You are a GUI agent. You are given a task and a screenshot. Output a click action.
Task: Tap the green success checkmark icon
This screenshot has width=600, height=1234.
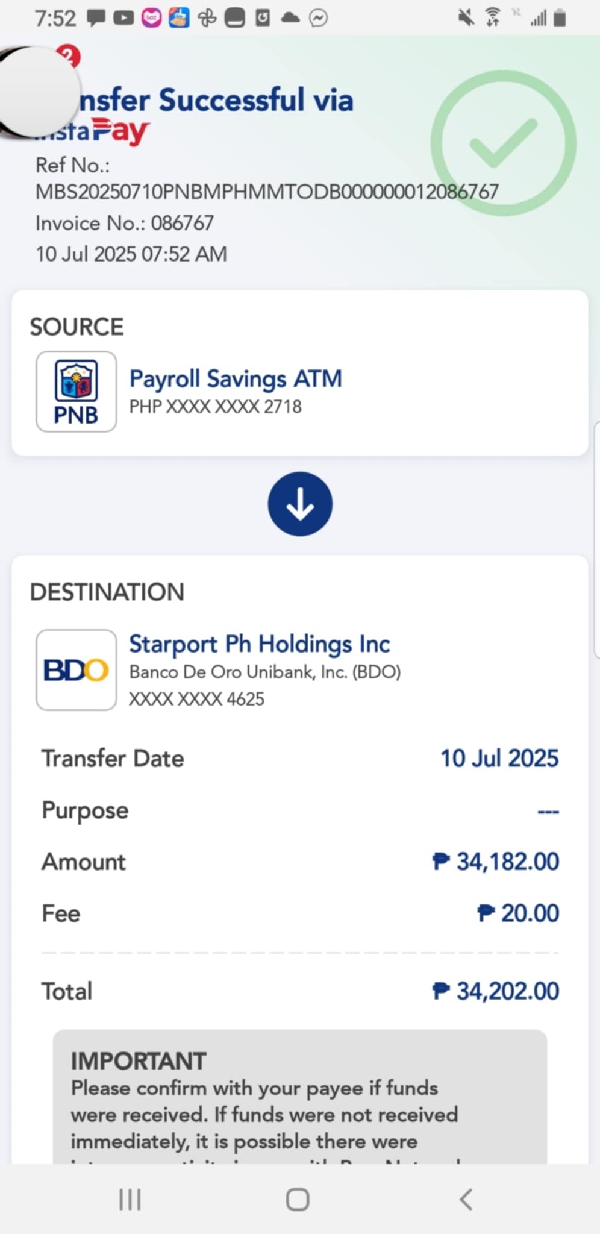(503, 143)
